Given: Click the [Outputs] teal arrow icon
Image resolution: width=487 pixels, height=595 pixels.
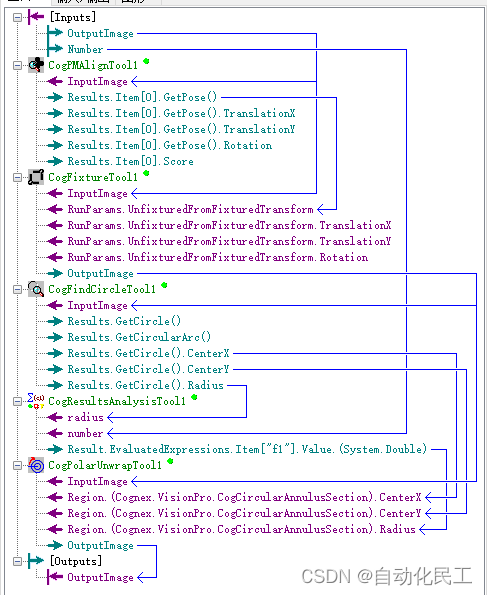Looking at the screenshot, I should click(36, 561).
